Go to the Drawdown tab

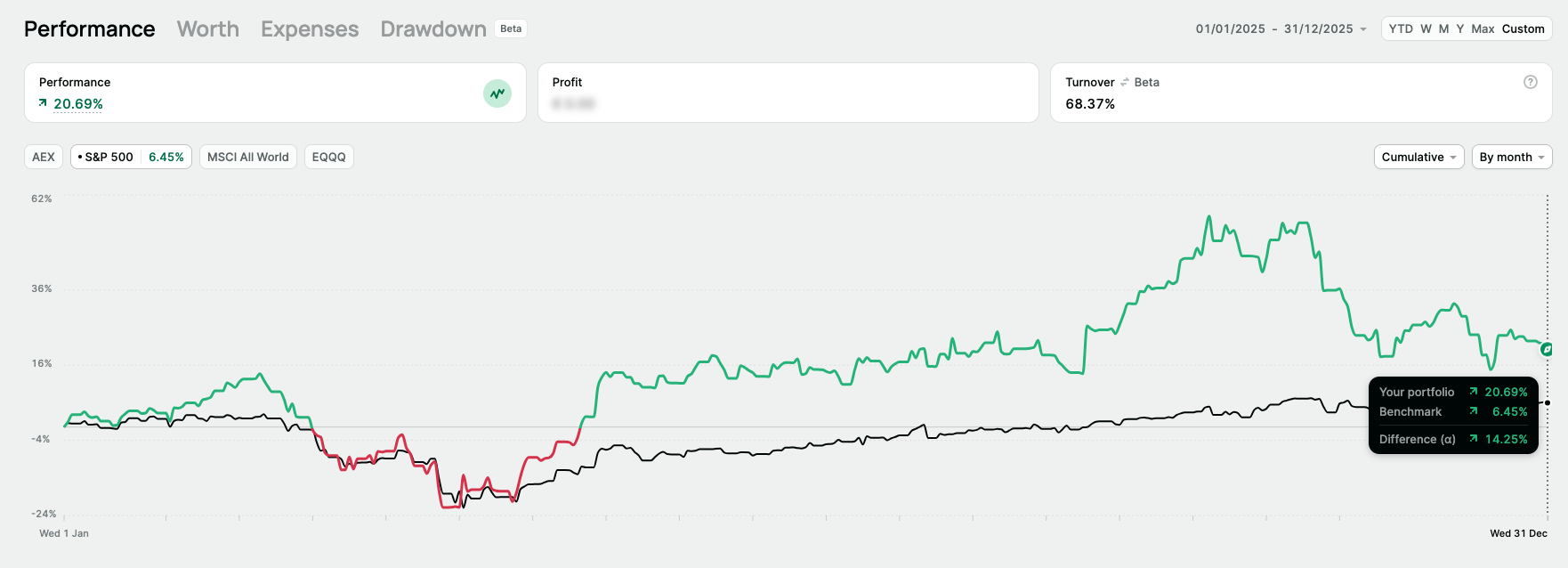(433, 28)
